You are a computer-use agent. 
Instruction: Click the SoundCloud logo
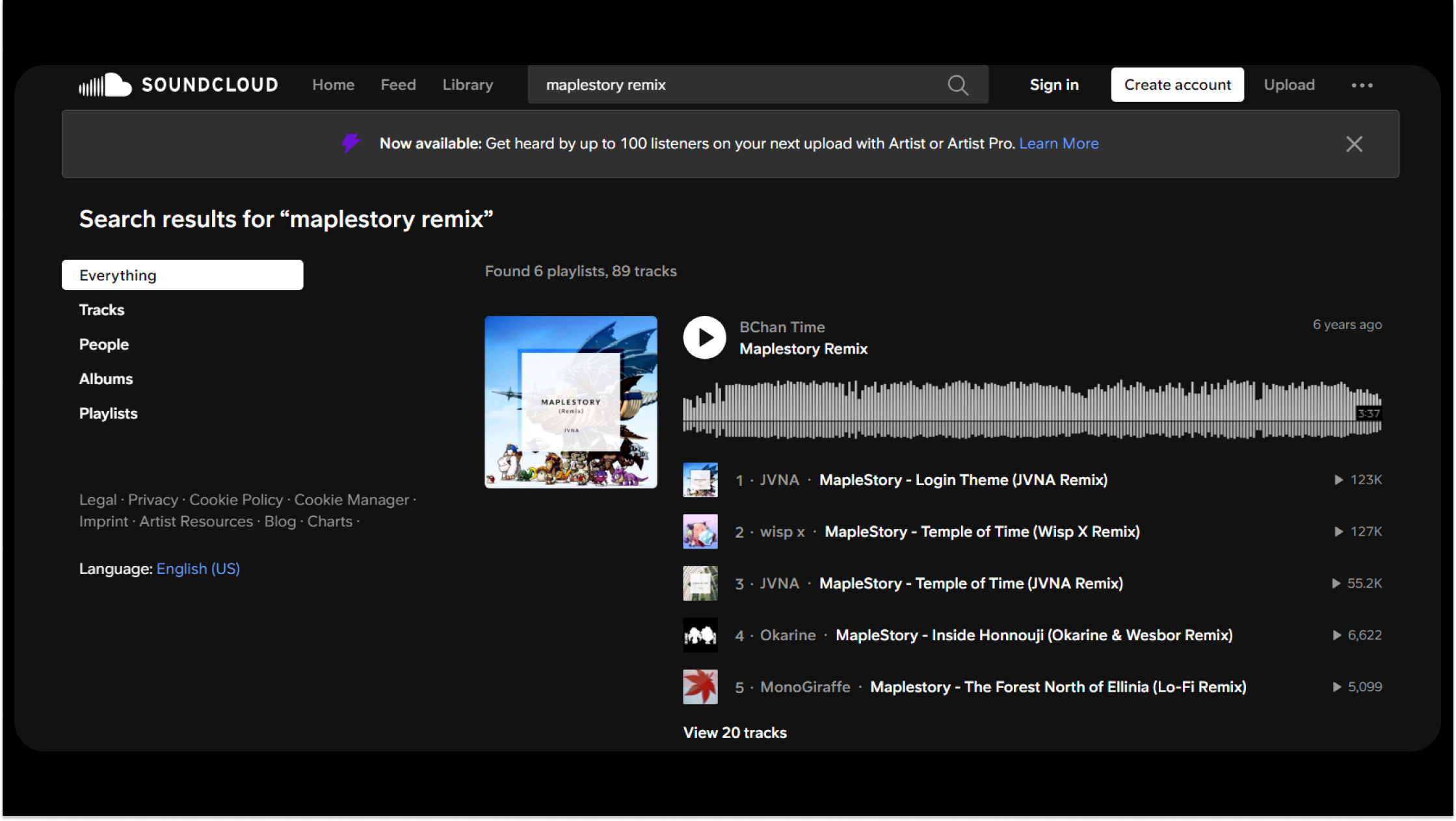pyautogui.click(x=178, y=85)
